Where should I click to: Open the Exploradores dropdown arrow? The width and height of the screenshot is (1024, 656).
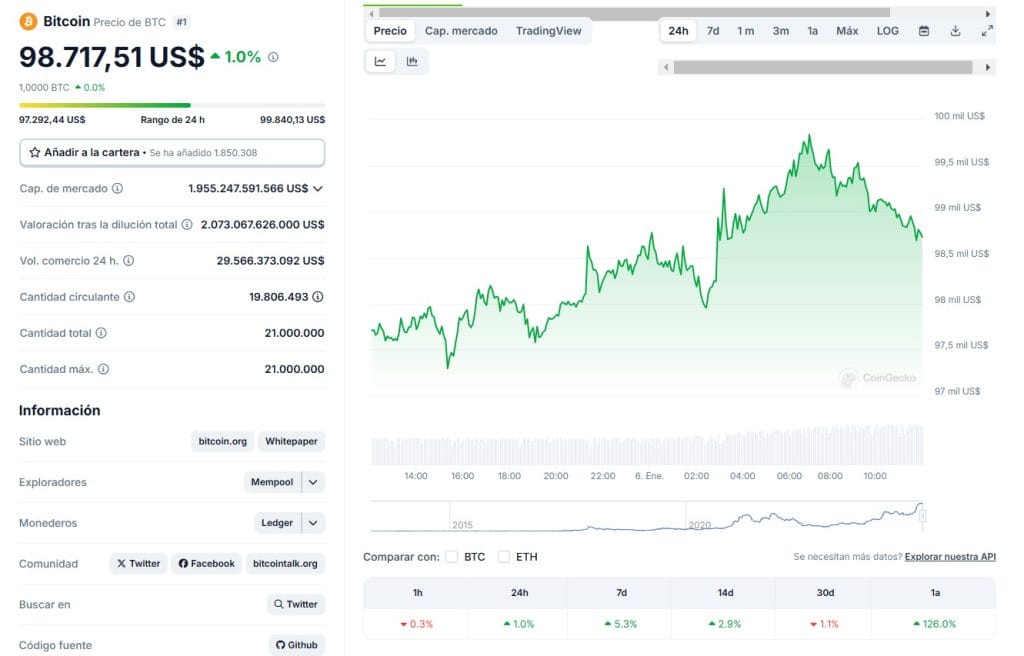[x=313, y=482]
